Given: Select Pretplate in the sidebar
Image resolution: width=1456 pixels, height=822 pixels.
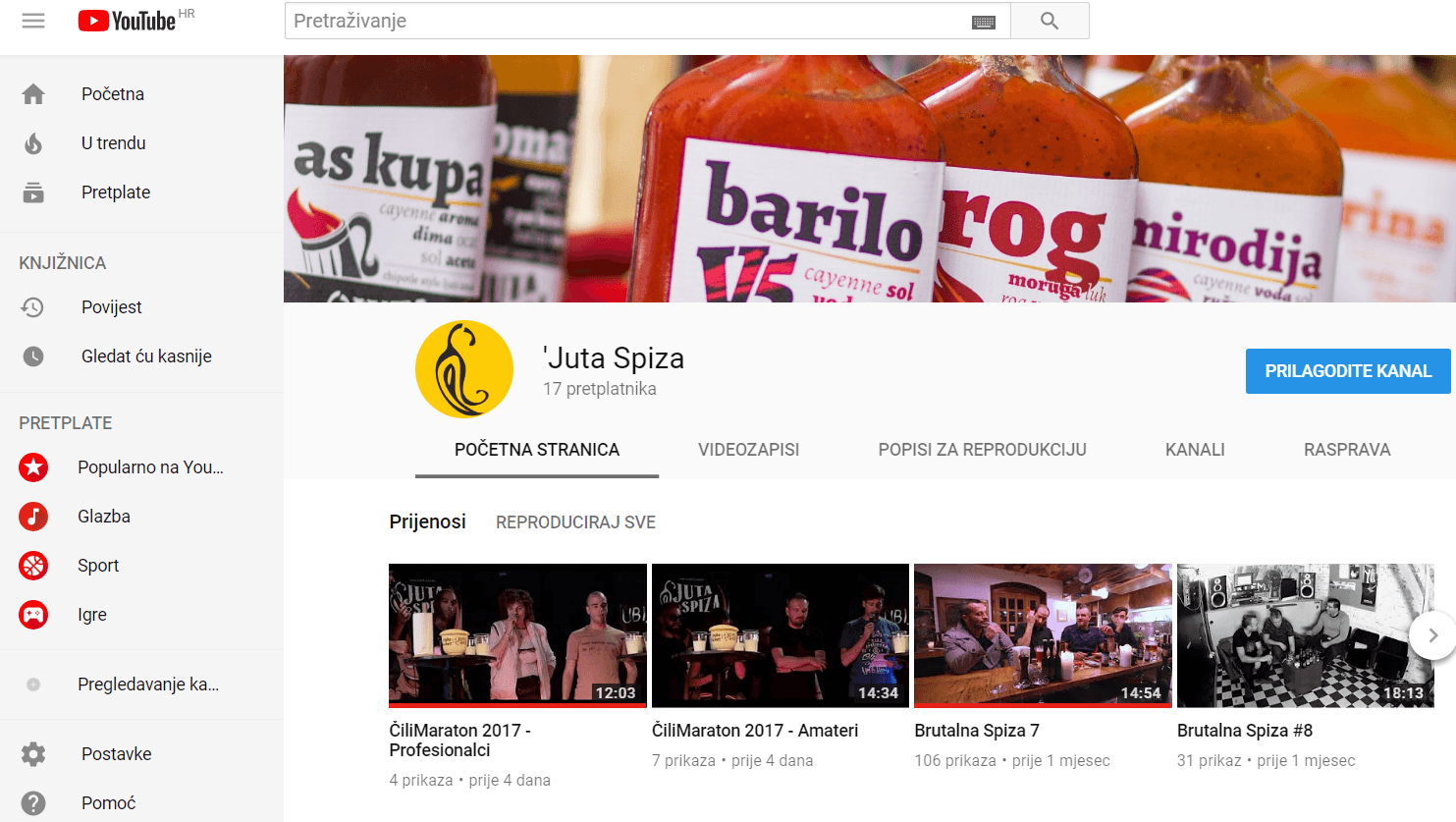Looking at the screenshot, I should [116, 192].
